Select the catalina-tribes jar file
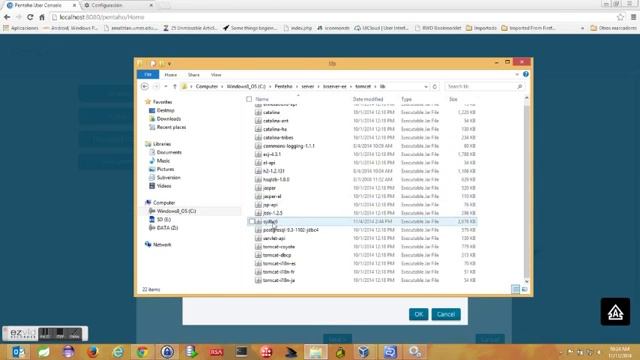 click(278, 138)
